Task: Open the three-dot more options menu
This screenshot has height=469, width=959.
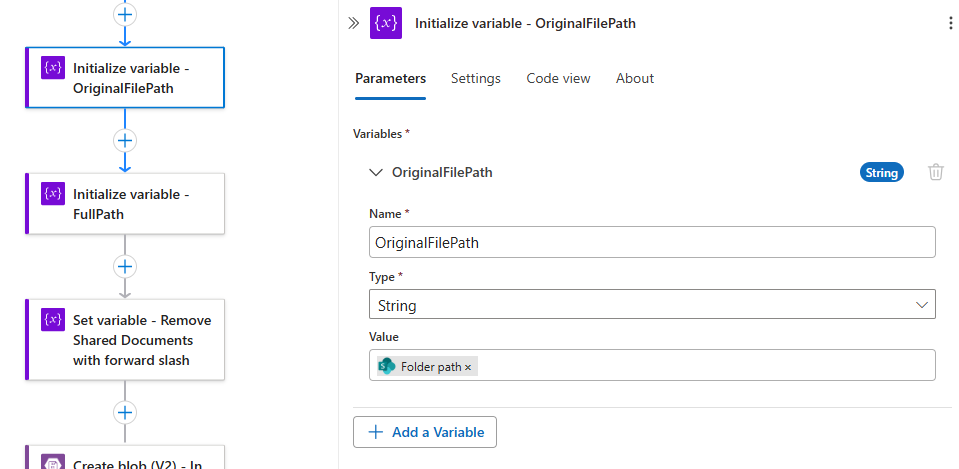Action: tap(950, 23)
